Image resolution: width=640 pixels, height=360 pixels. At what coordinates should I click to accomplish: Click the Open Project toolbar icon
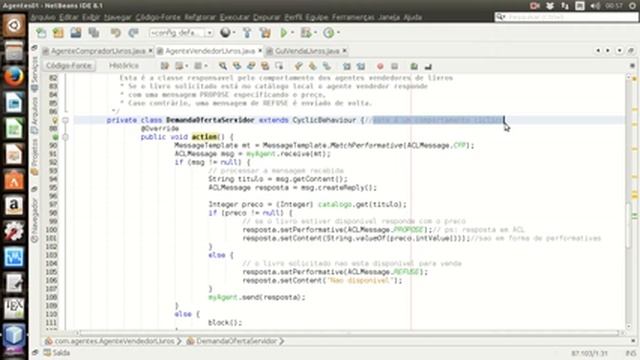coord(76,33)
